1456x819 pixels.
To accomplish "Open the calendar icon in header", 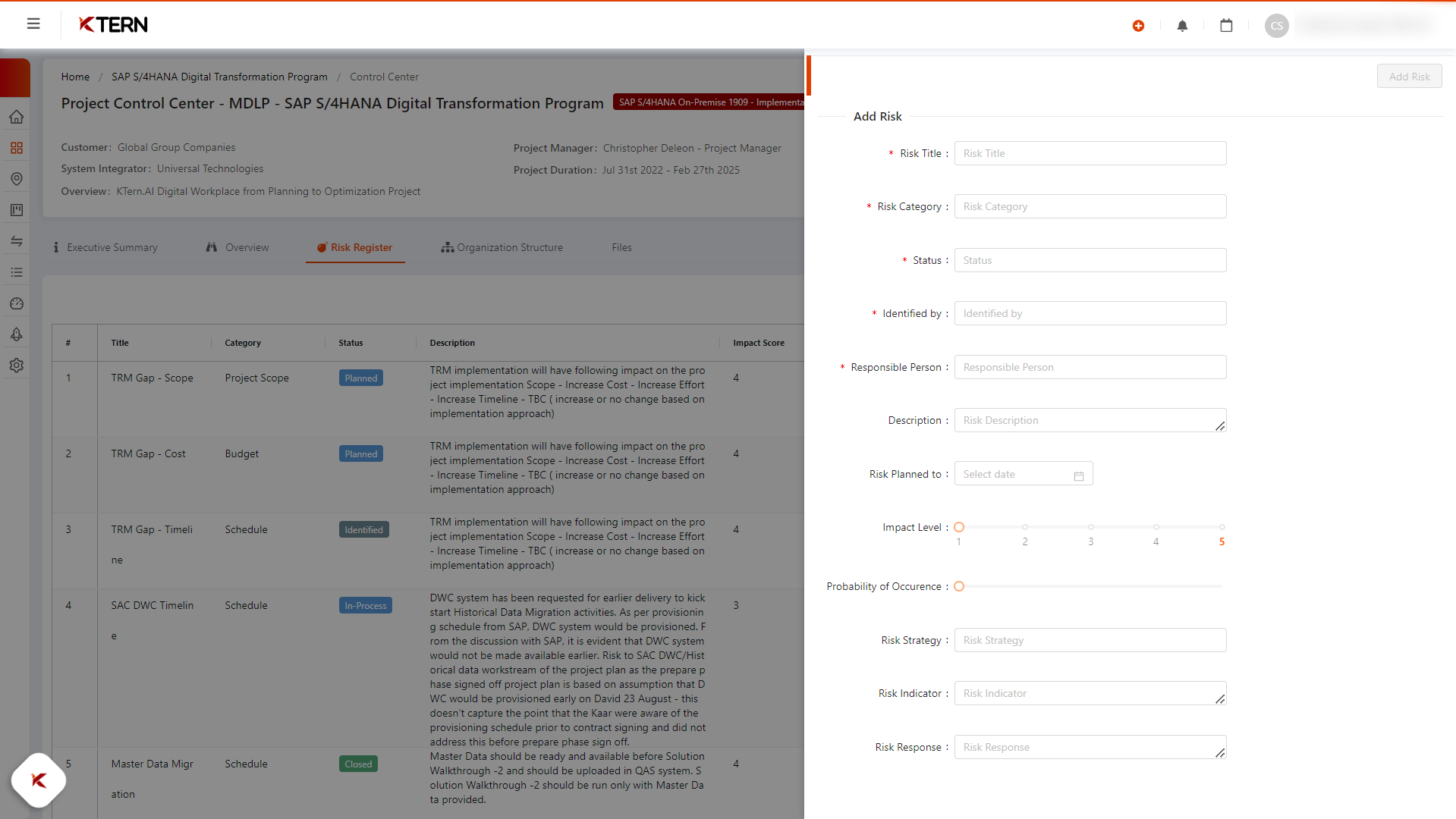I will click(x=1226, y=26).
